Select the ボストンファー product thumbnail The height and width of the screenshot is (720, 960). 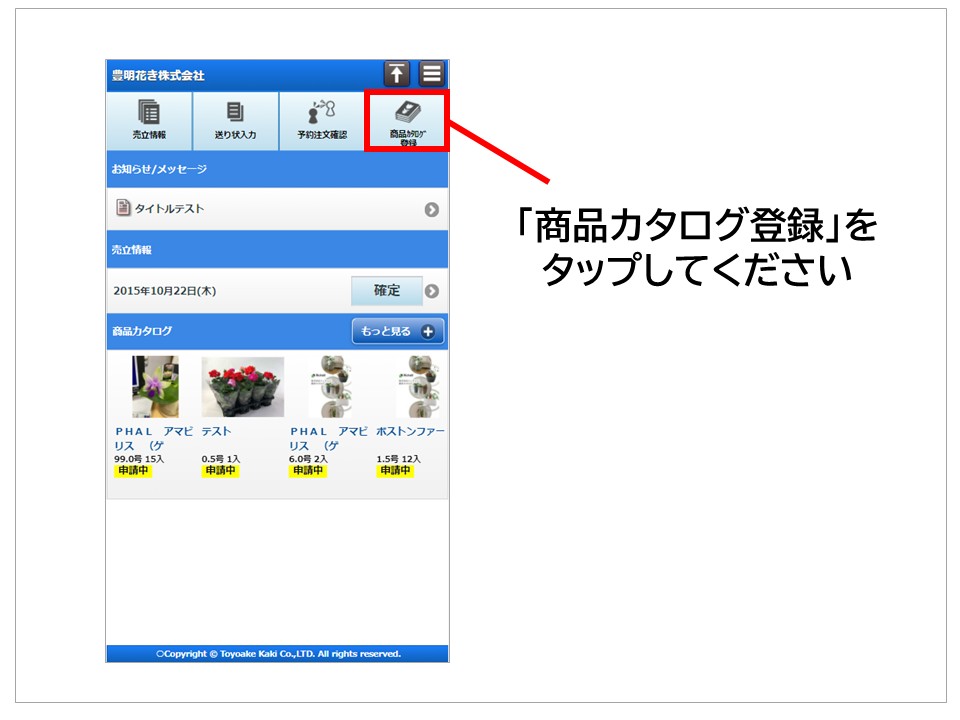click(416, 387)
